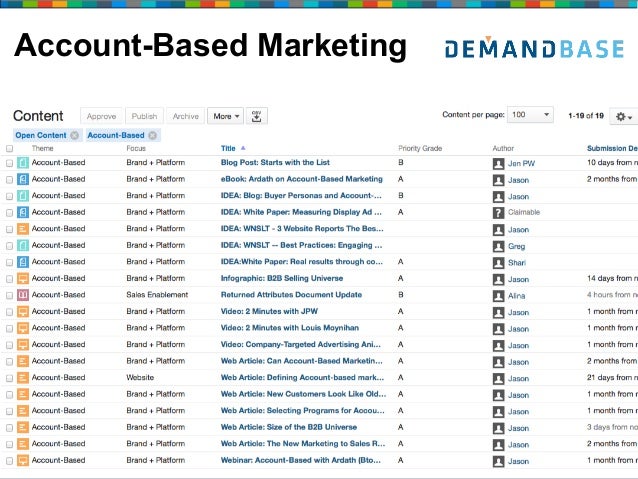The height and width of the screenshot is (479, 638).
Task: Click the Blog Post row content type icon
Action: [x=23, y=162]
